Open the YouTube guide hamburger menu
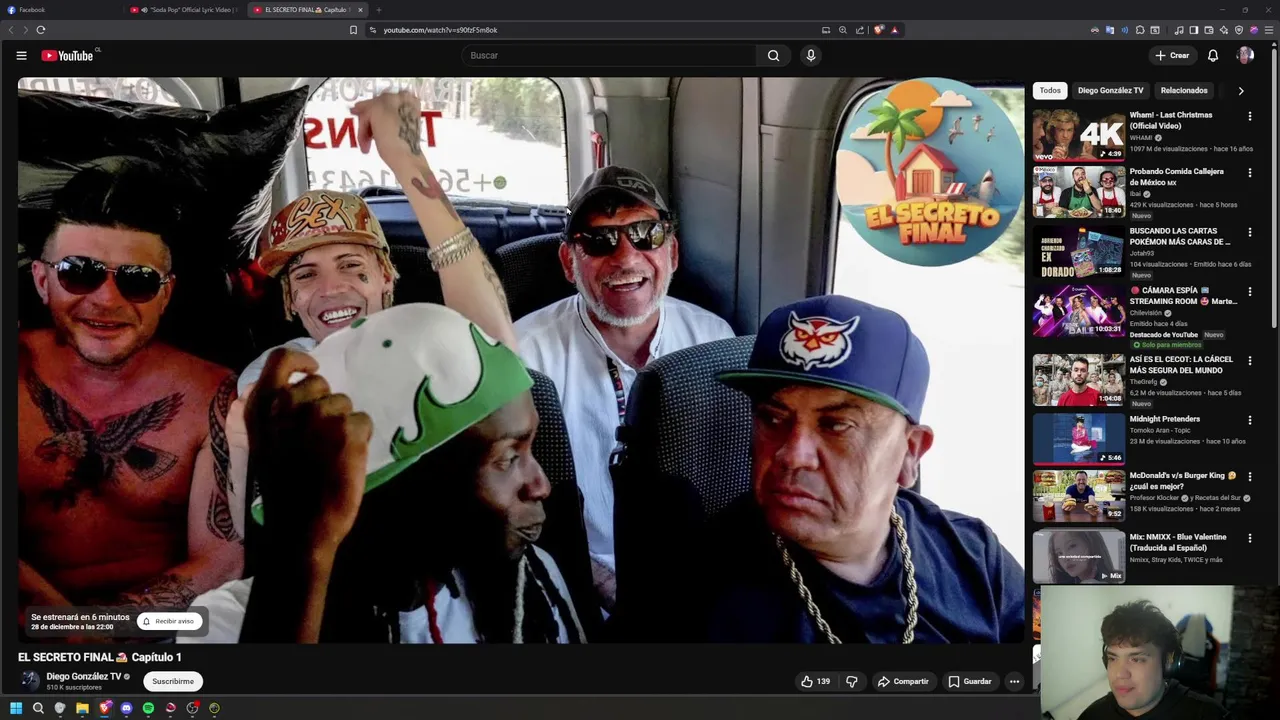The image size is (1280, 720). [21, 56]
